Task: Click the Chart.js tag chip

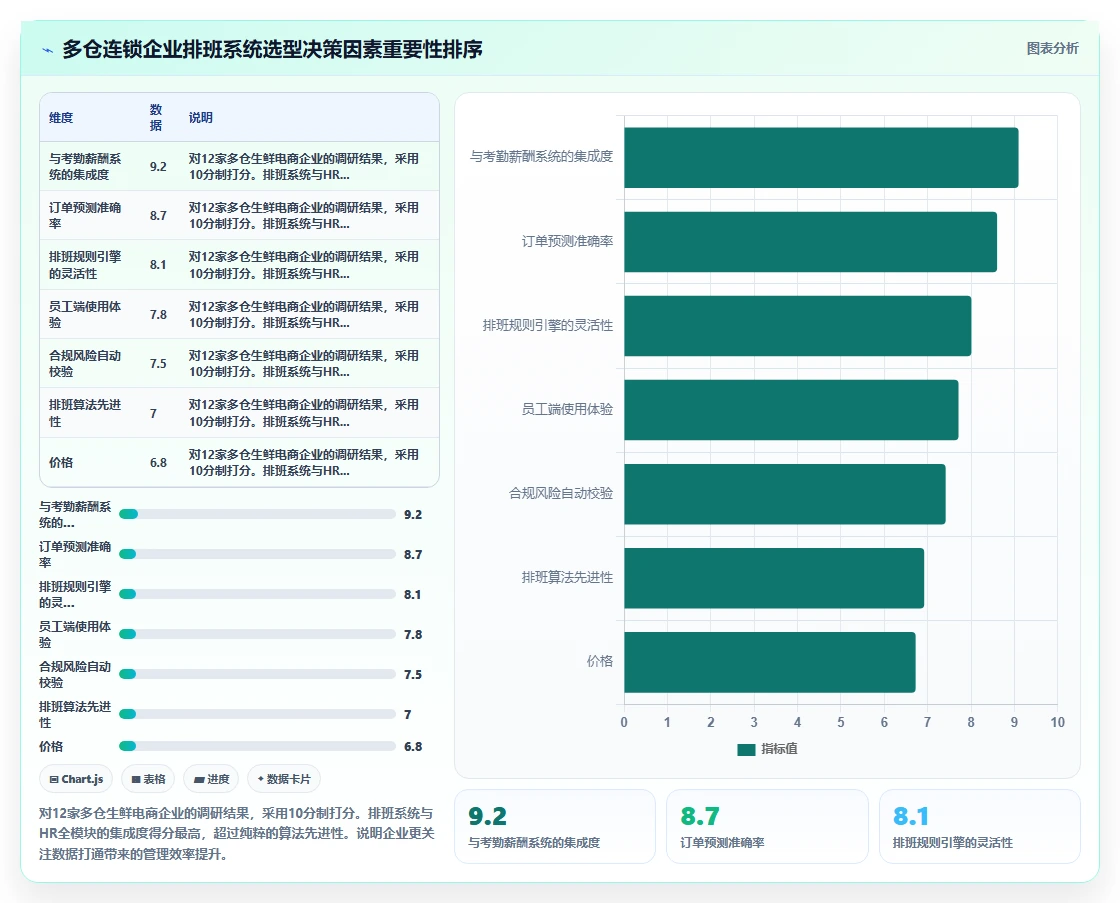Action: point(76,779)
